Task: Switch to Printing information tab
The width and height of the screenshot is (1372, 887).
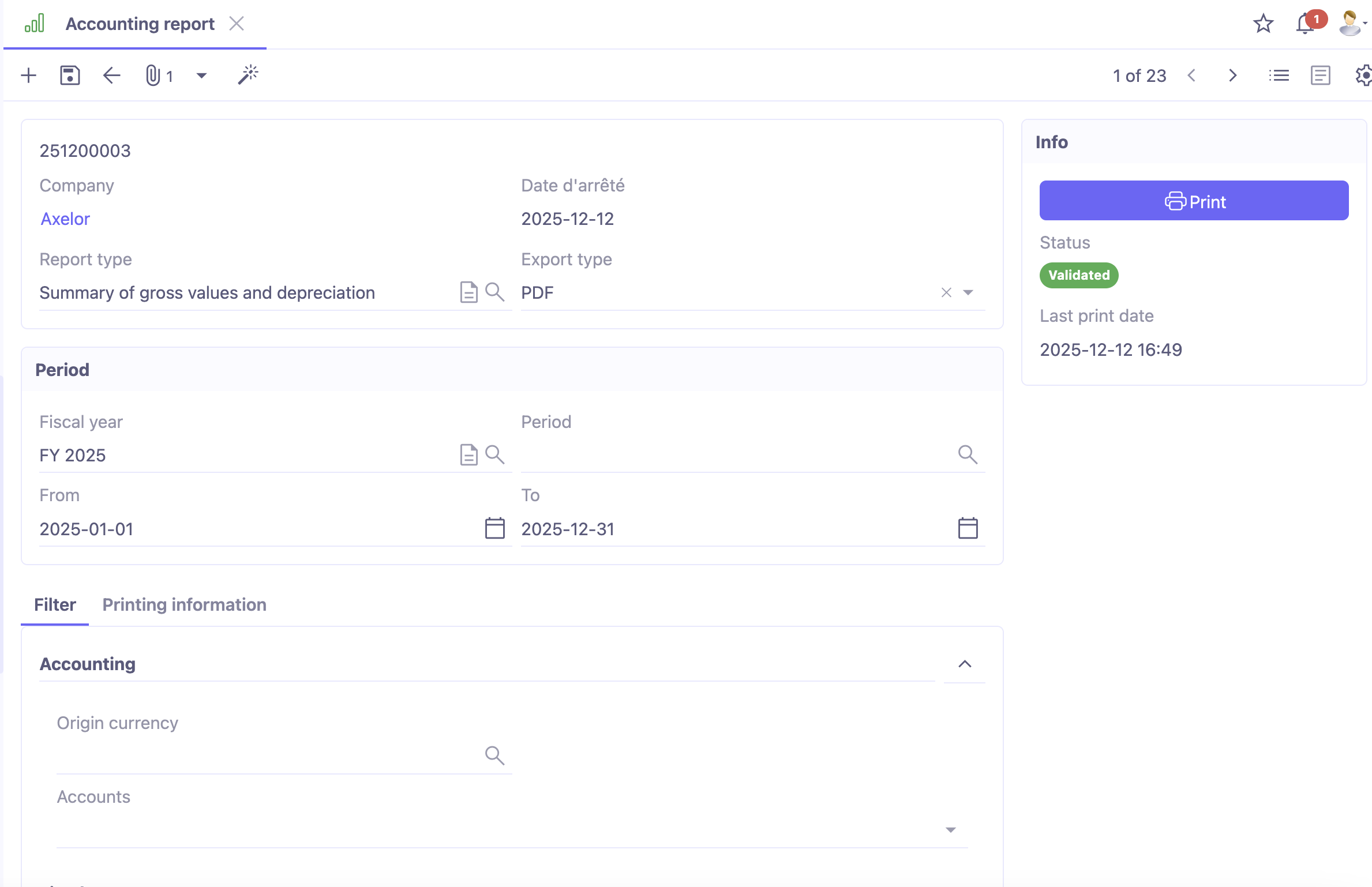Action: click(184, 605)
